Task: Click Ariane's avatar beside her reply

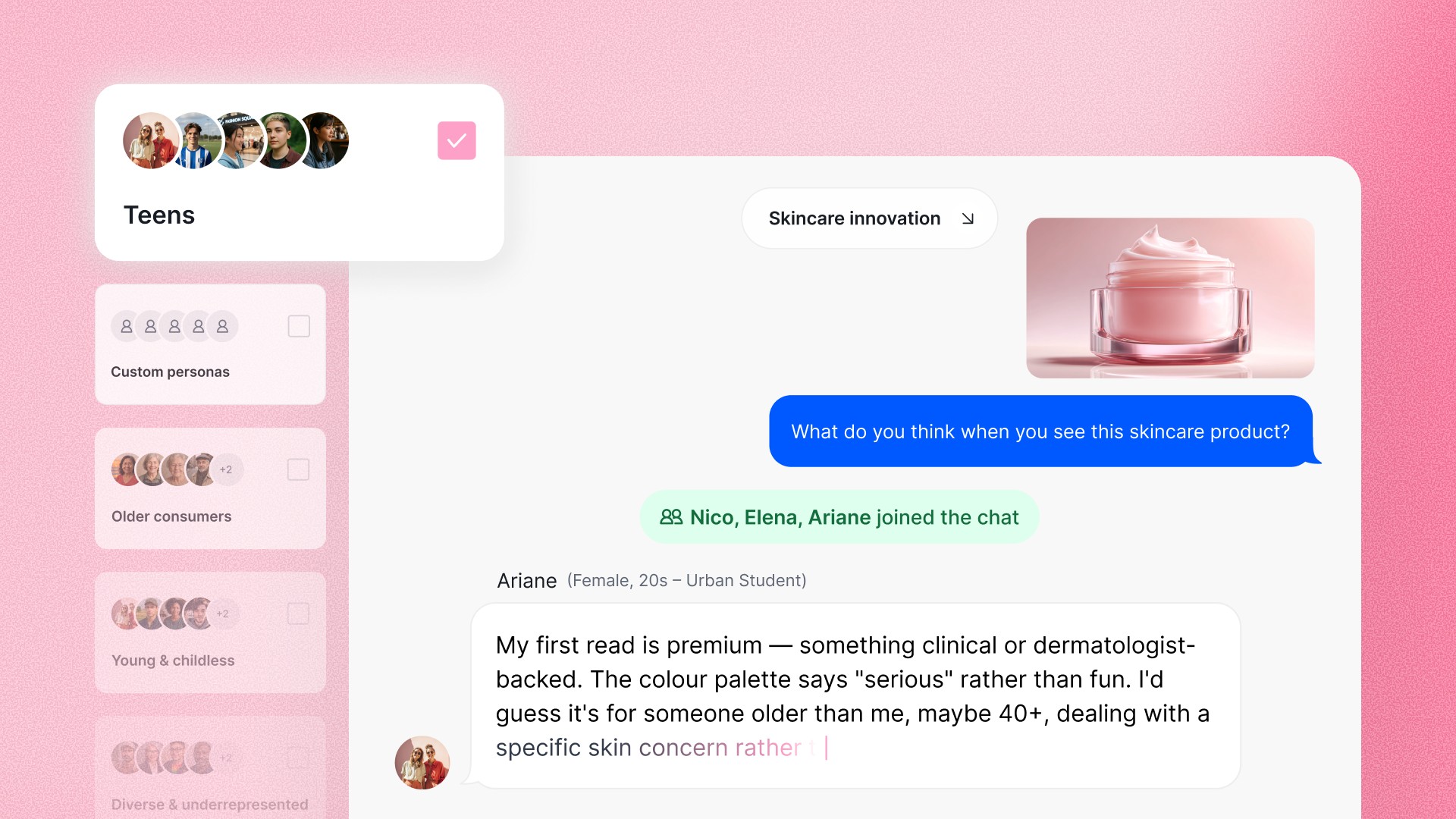Action: click(422, 763)
